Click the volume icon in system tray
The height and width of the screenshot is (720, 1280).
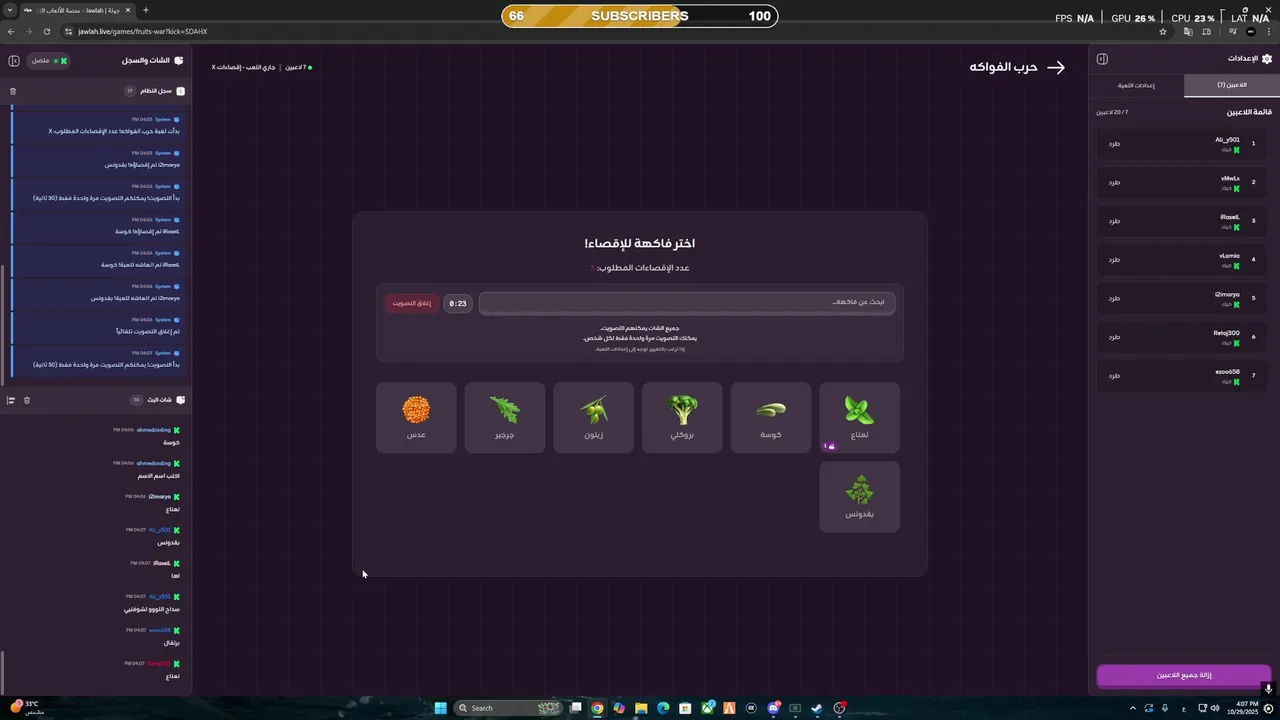coord(1215,708)
